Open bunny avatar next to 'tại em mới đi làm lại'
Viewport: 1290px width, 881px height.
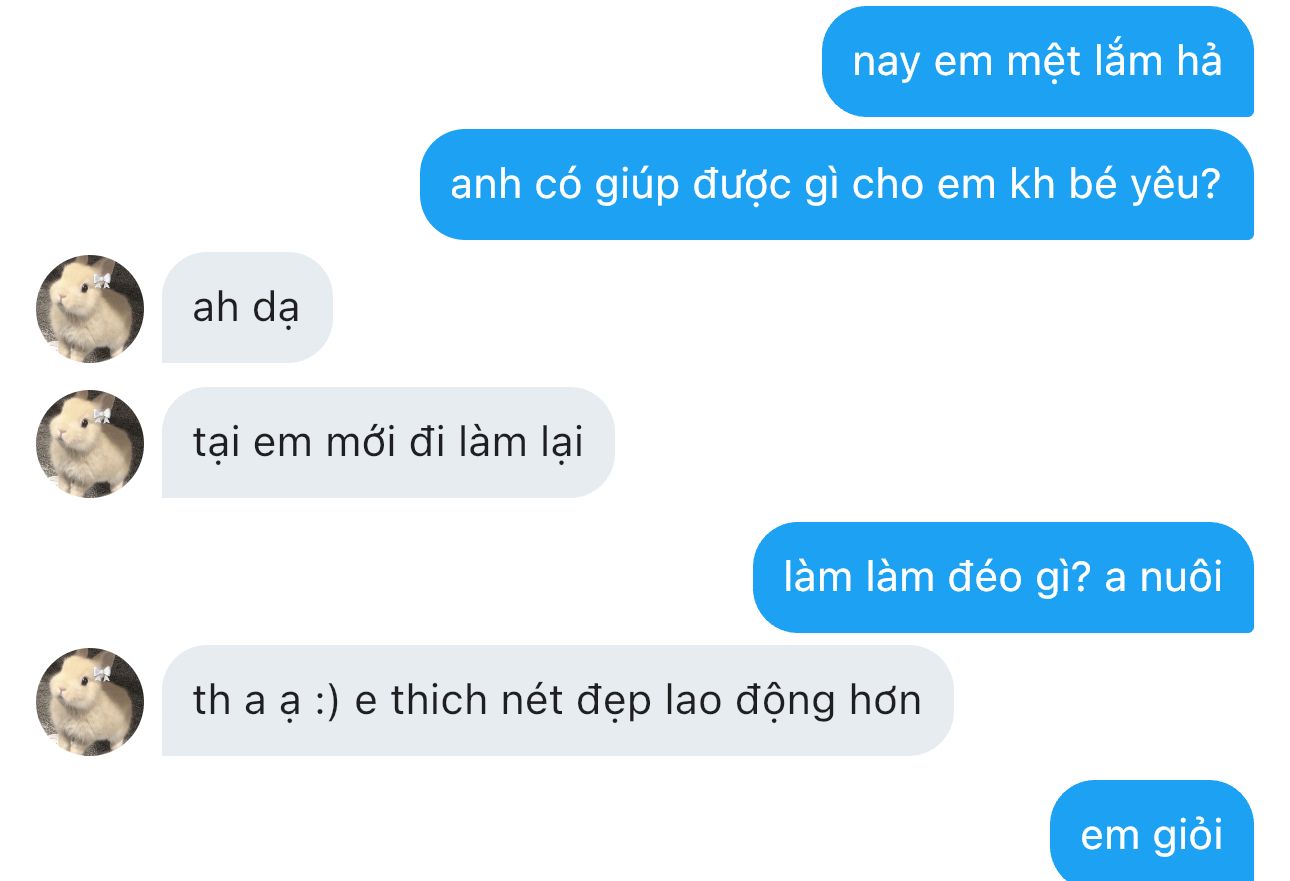[90, 443]
